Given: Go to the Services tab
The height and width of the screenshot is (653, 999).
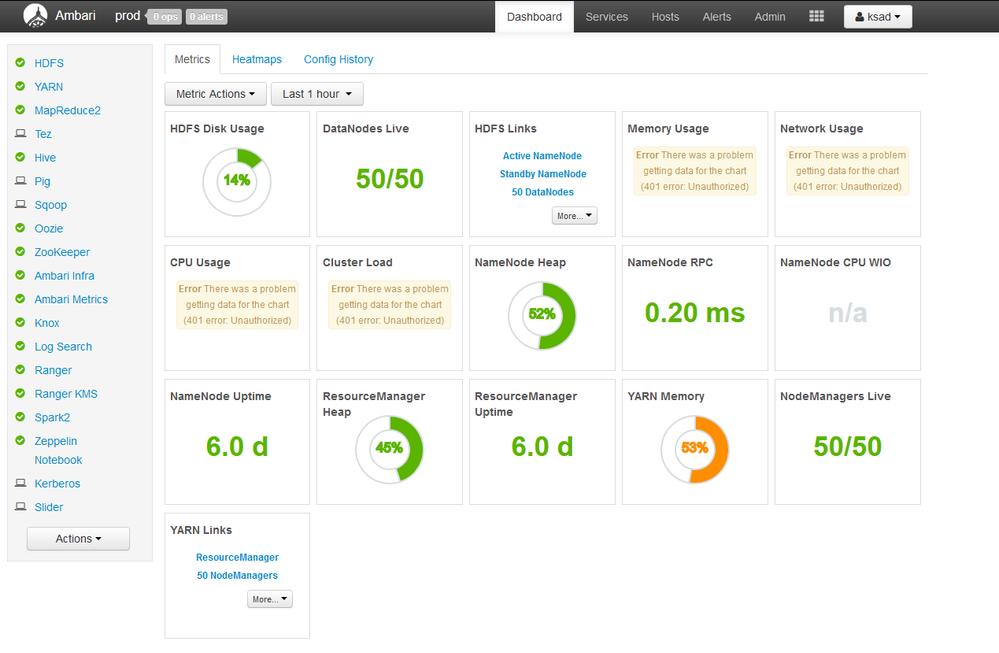Looking at the screenshot, I should click(x=607, y=17).
